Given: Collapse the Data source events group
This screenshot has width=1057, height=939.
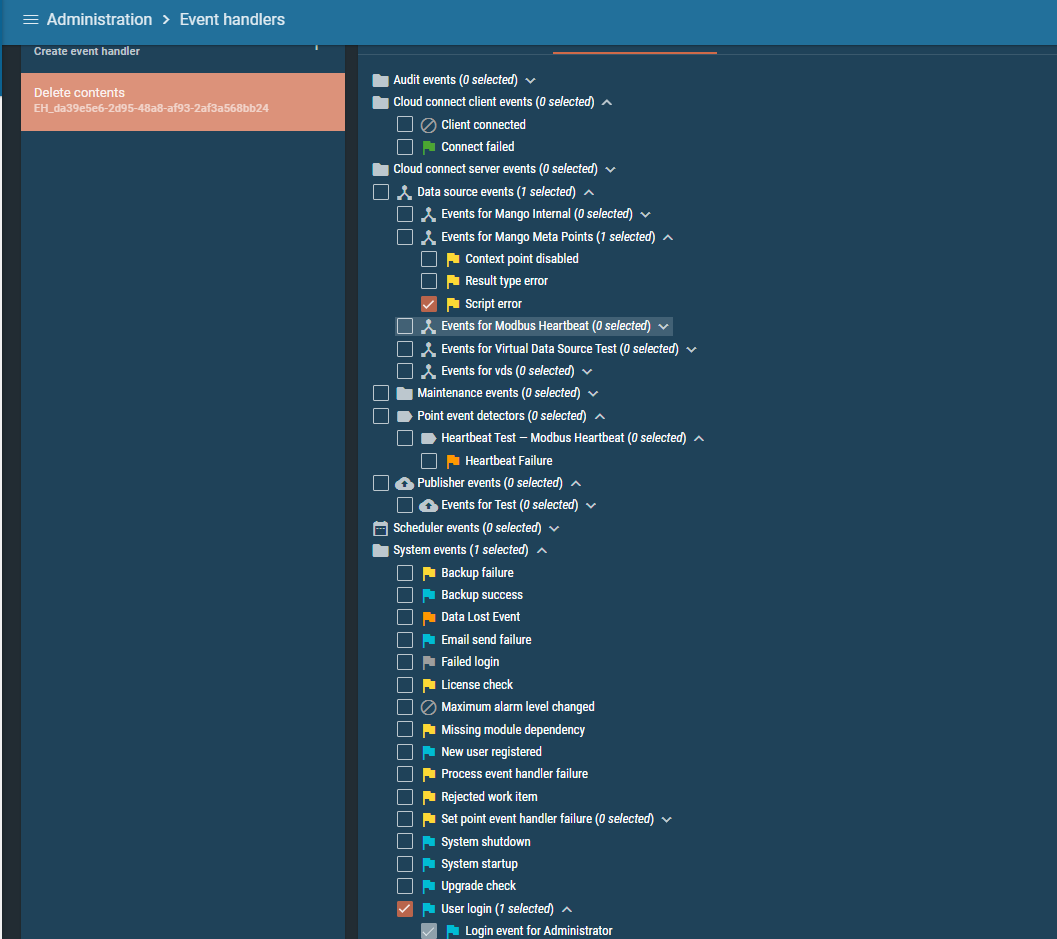Looking at the screenshot, I should pyautogui.click(x=589, y=192).
